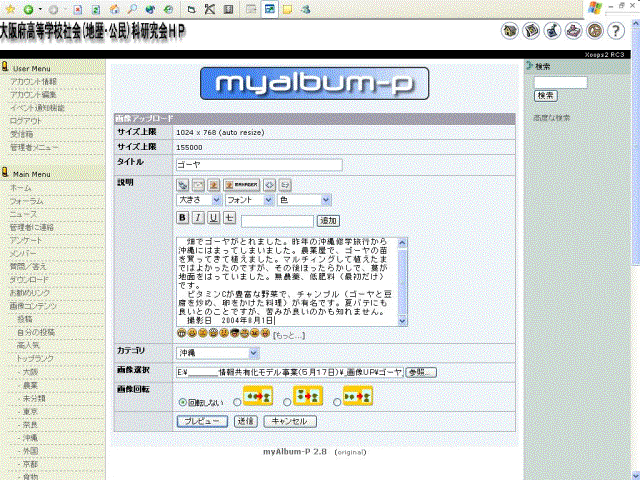
Task: Open the 色 color dropdown
Action: click(x=304, y=200)
